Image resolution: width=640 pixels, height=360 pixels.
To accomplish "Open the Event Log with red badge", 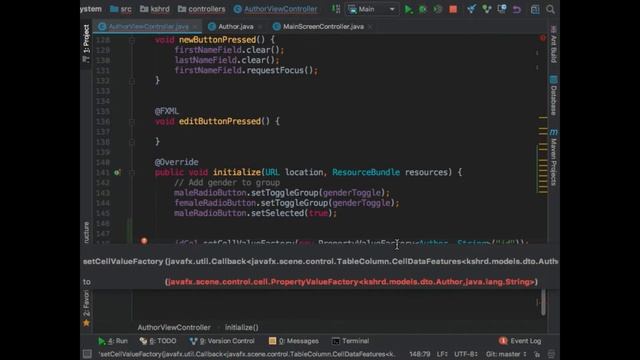I will 520,341.
